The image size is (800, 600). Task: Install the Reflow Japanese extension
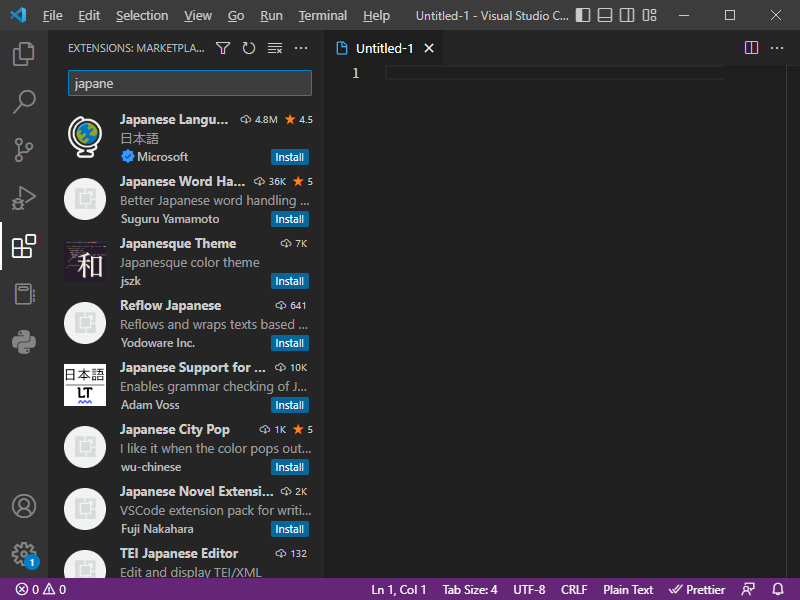click(289, 343)
